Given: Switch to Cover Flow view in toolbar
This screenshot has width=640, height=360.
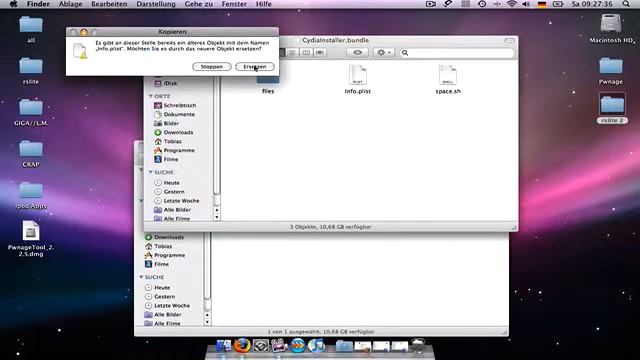Looking at the screenshot, I should pos(320,53).
